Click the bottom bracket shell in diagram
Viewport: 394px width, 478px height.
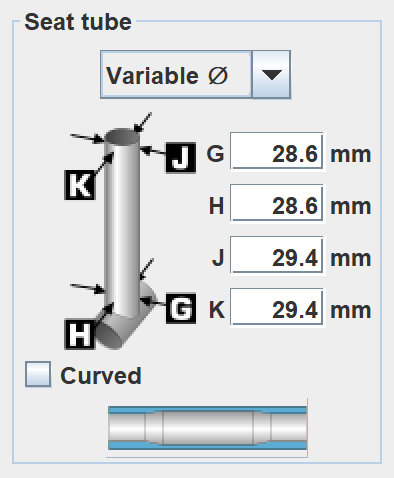[x=123, y=328]
